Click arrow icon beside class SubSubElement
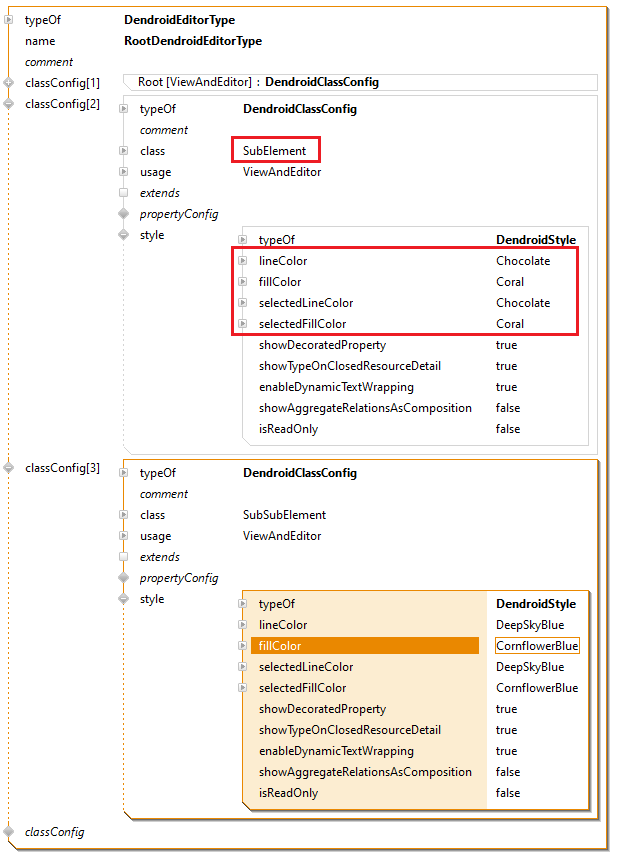The height and width of the screenshot is (857, 617). click(124, 515)
